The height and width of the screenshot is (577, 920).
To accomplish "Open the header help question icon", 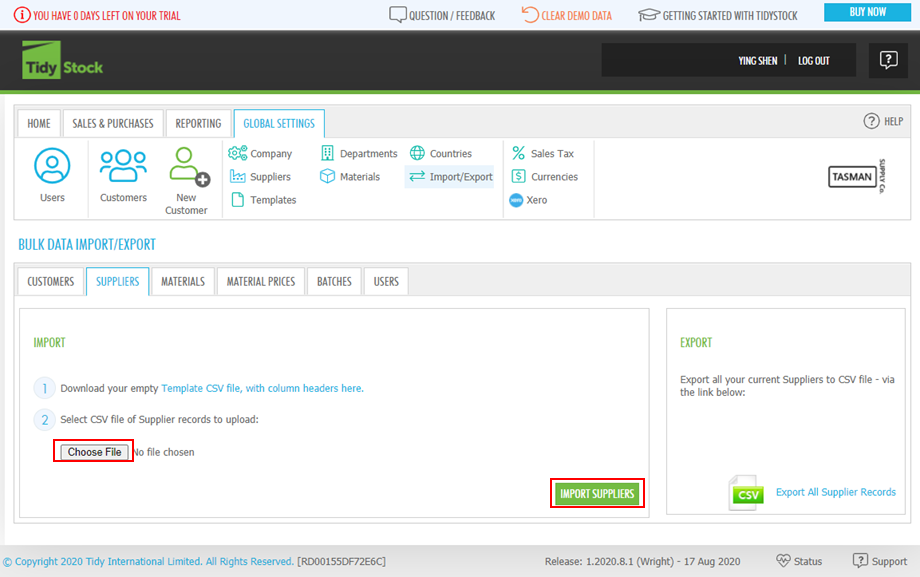I will point(888,60).
